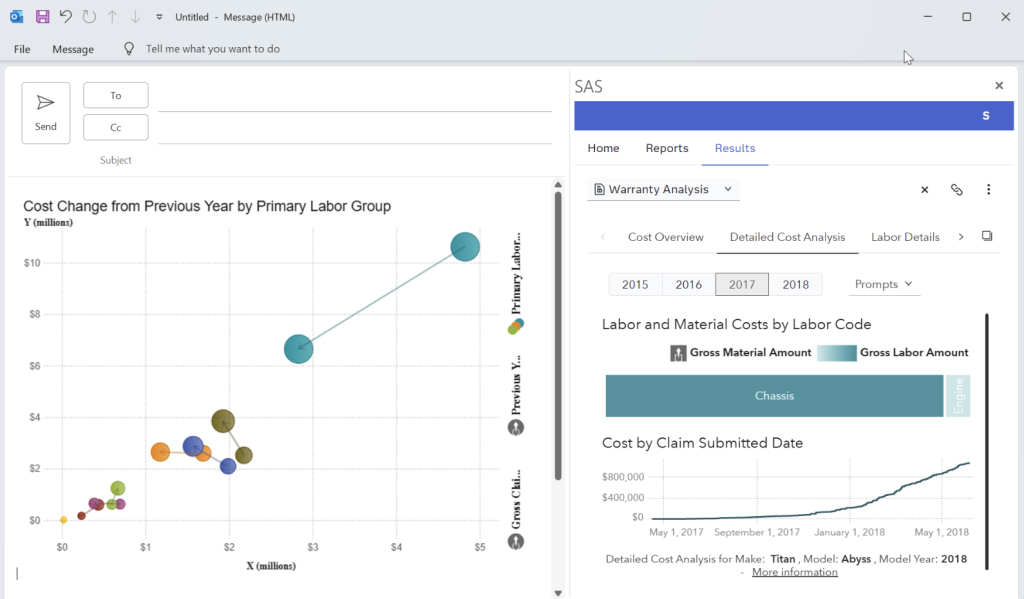Click the Tell me search field
1024x599 pixels.
(212, 49)
